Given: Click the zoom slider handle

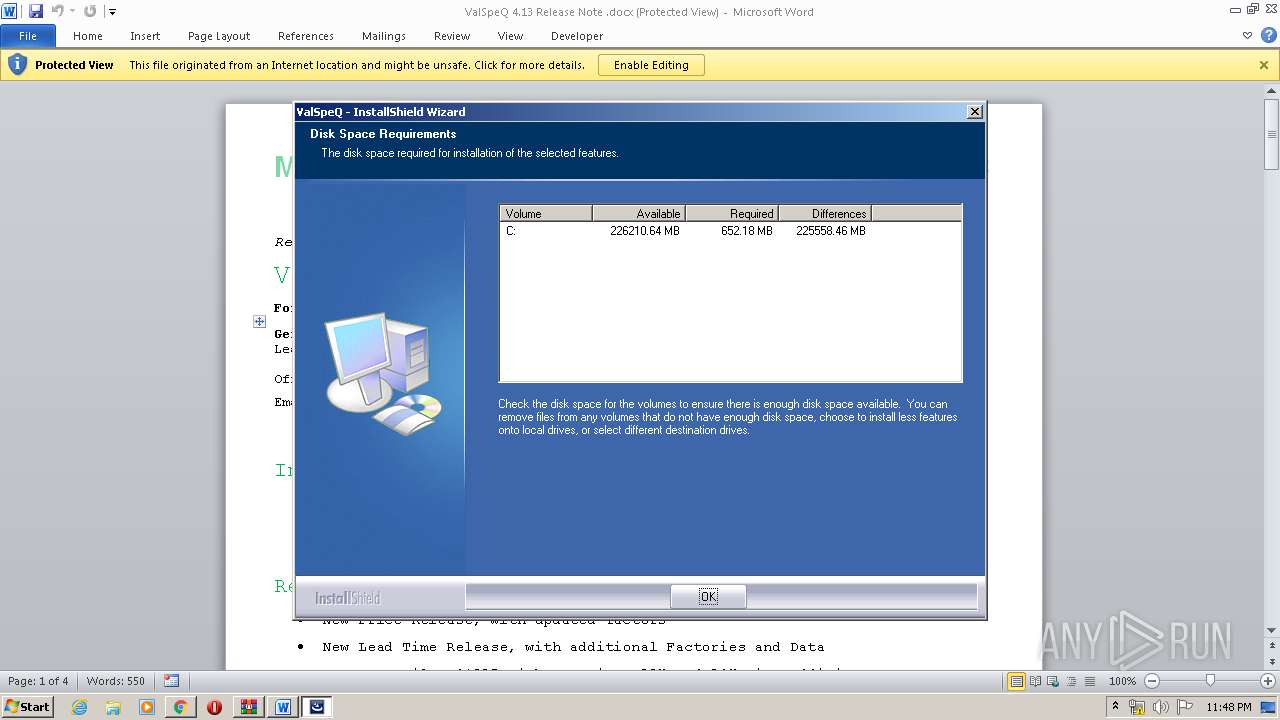Looking at the screenshot, I should [x=1210, y=681].
